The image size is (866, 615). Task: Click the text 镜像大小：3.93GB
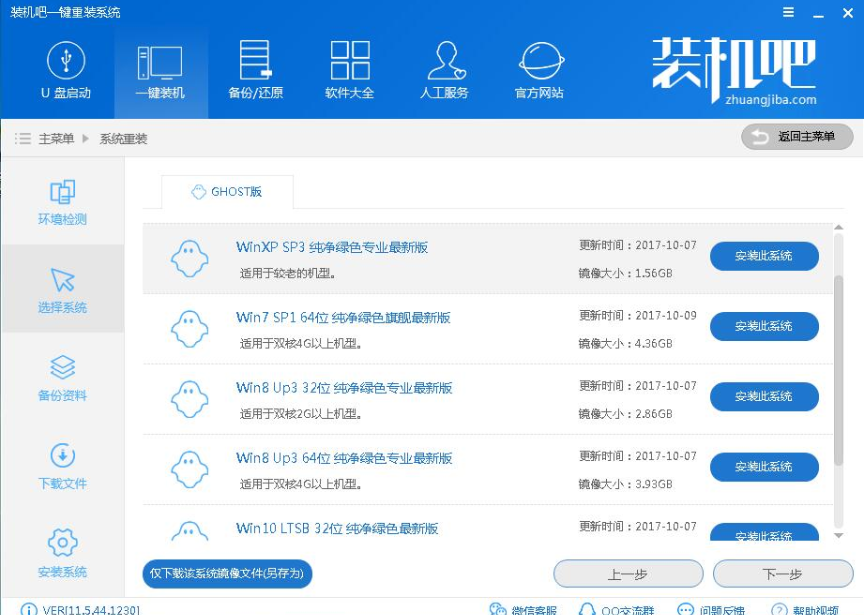(625, 484)
